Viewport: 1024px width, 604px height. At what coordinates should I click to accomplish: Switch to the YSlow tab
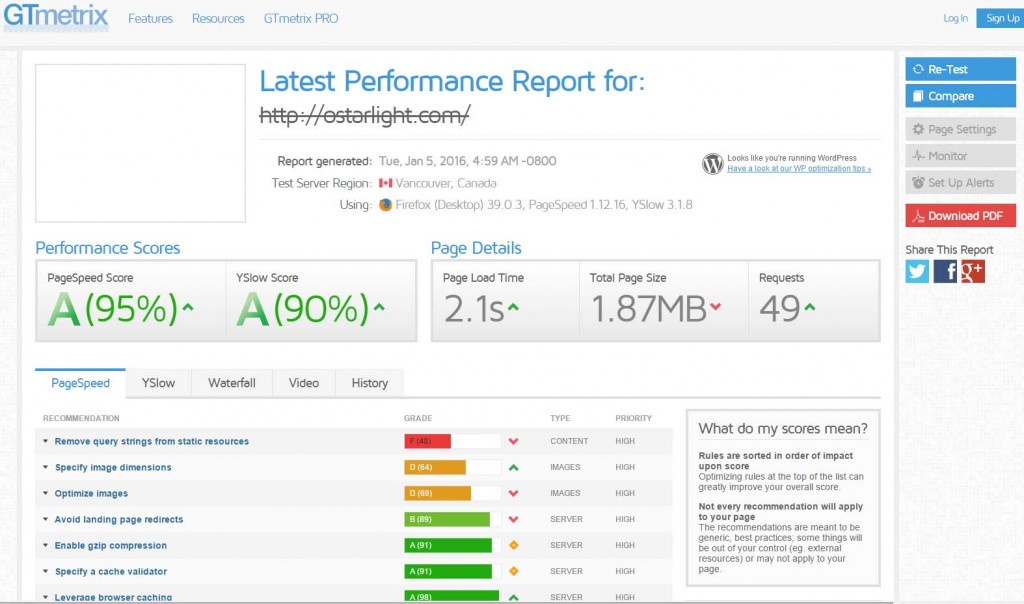point(159,383)
